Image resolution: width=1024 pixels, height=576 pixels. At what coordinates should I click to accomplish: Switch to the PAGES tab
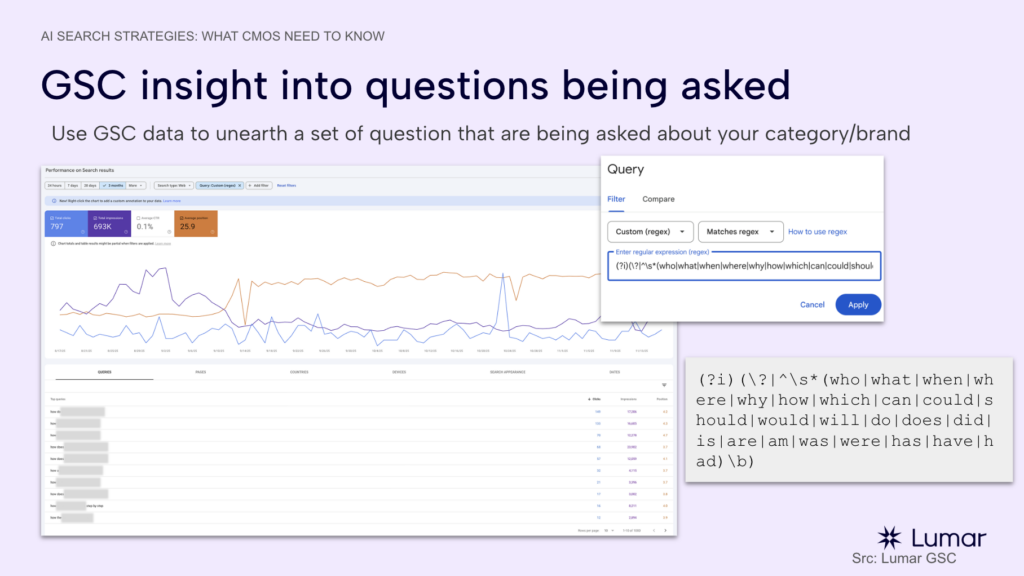tap(201, 371)
